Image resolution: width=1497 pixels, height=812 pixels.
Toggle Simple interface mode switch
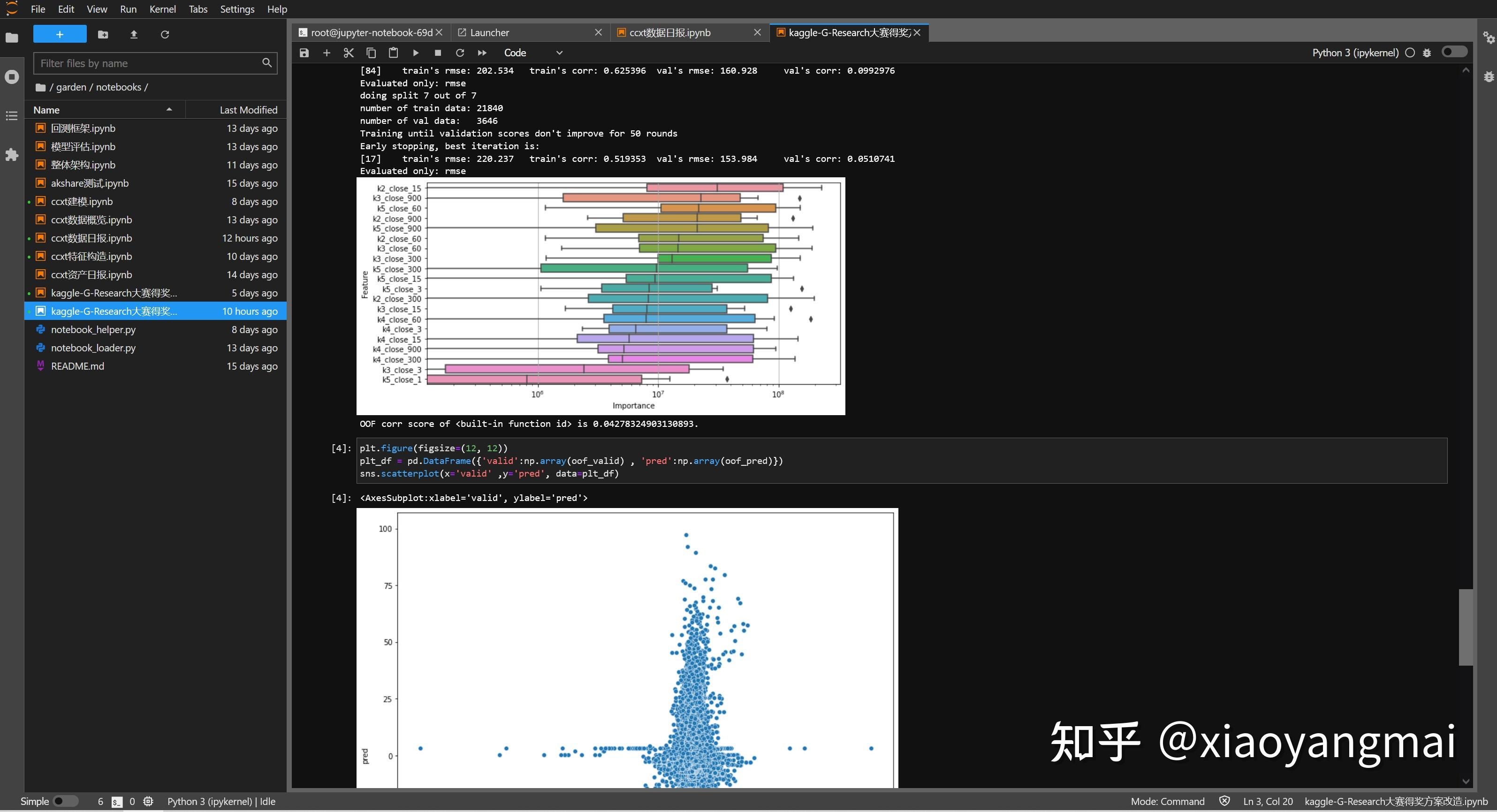click(65, 801)
